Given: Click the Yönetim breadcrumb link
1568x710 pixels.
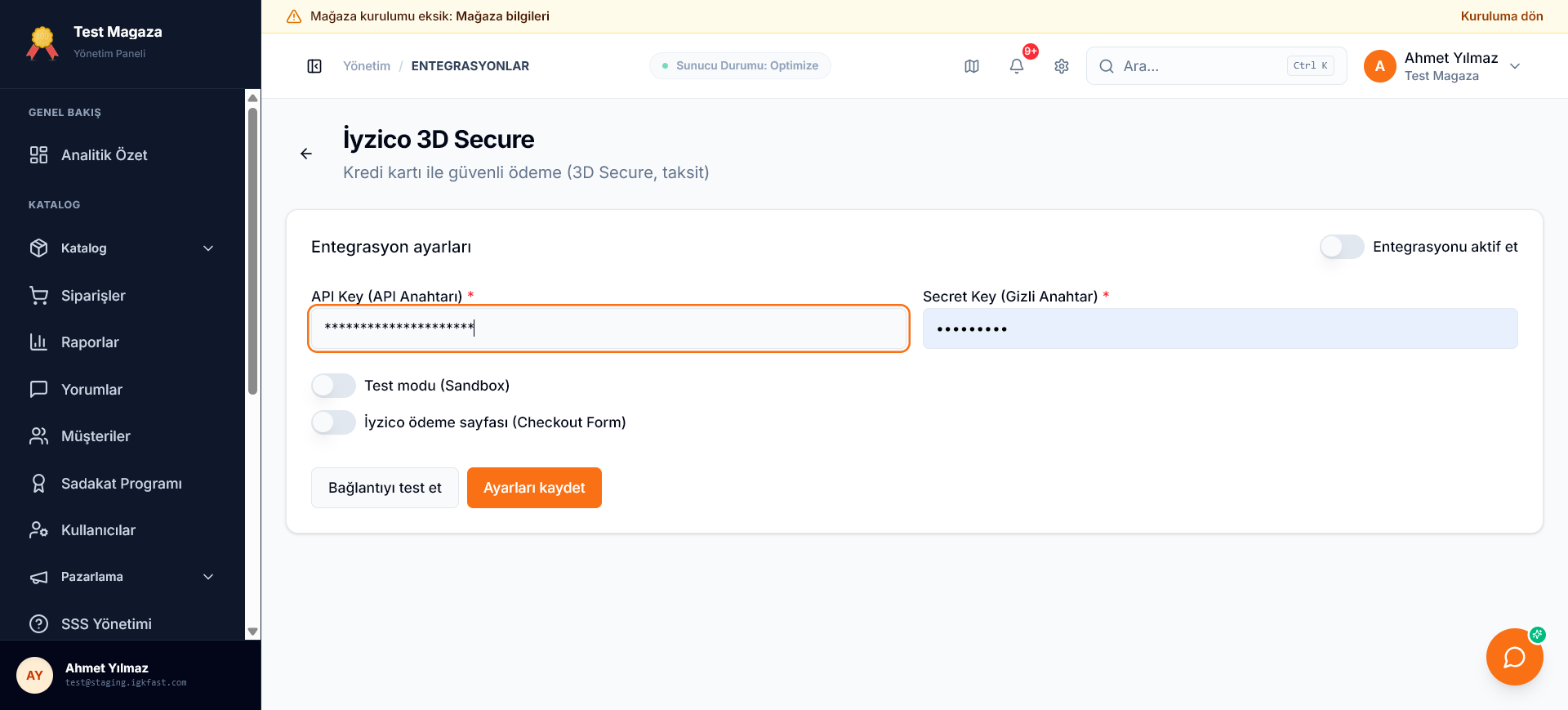Looking at the screenshot, I should 367,66.
